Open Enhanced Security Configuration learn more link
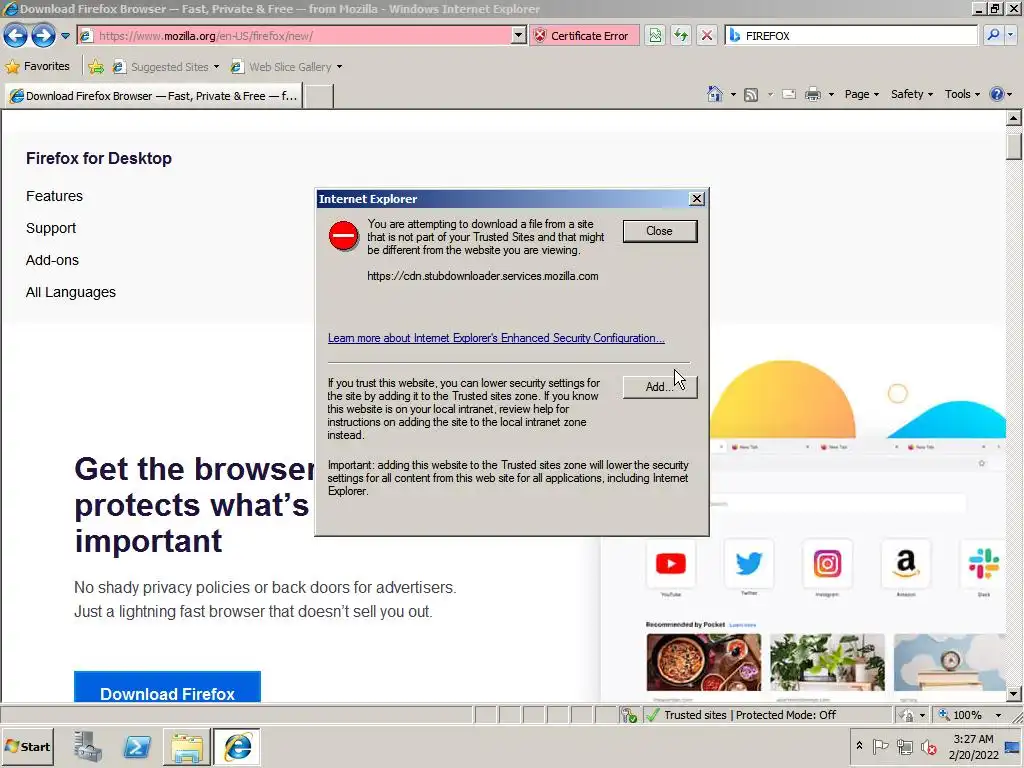The width and height of the screenshot is (1024, 768). click(x=496, y=338)
